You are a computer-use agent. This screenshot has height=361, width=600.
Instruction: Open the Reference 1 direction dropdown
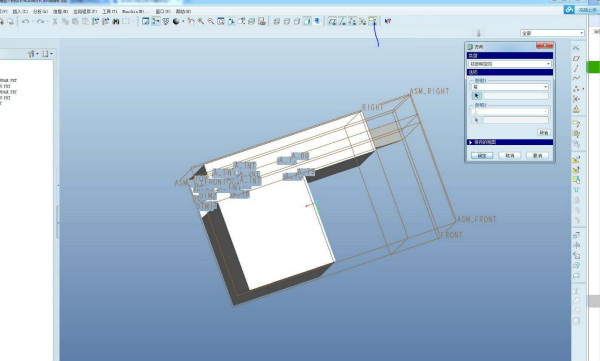pos(510,87)
